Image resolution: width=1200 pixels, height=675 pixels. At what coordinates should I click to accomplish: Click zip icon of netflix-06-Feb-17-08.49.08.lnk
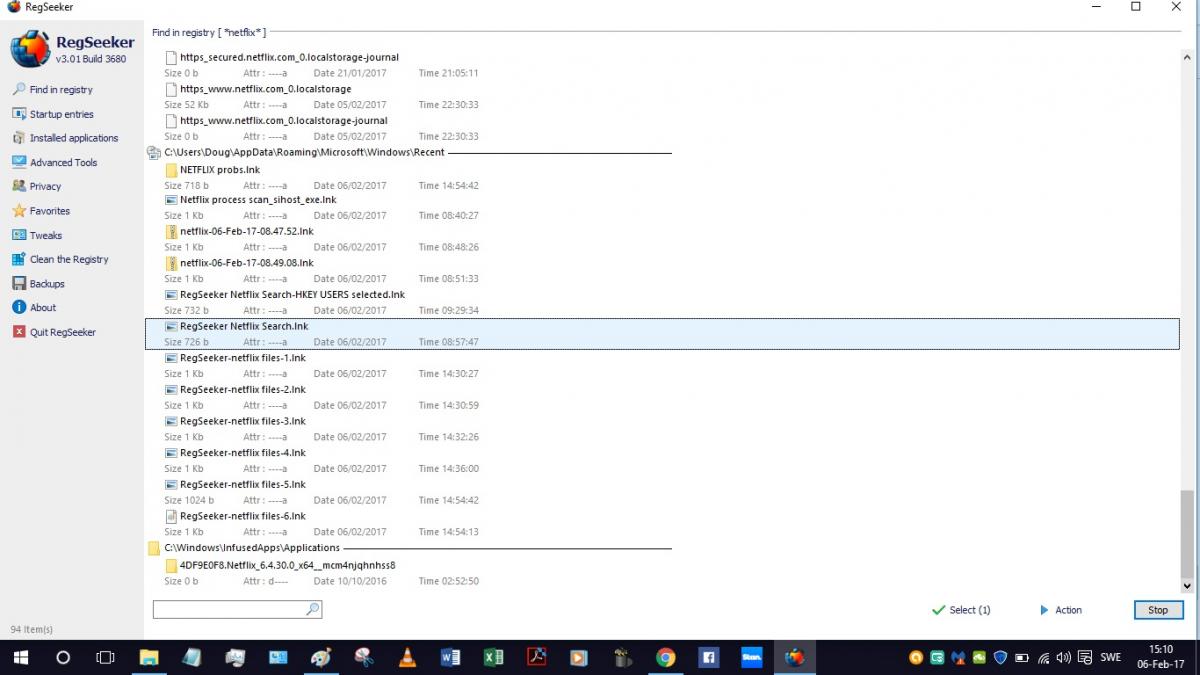(171, 263)
